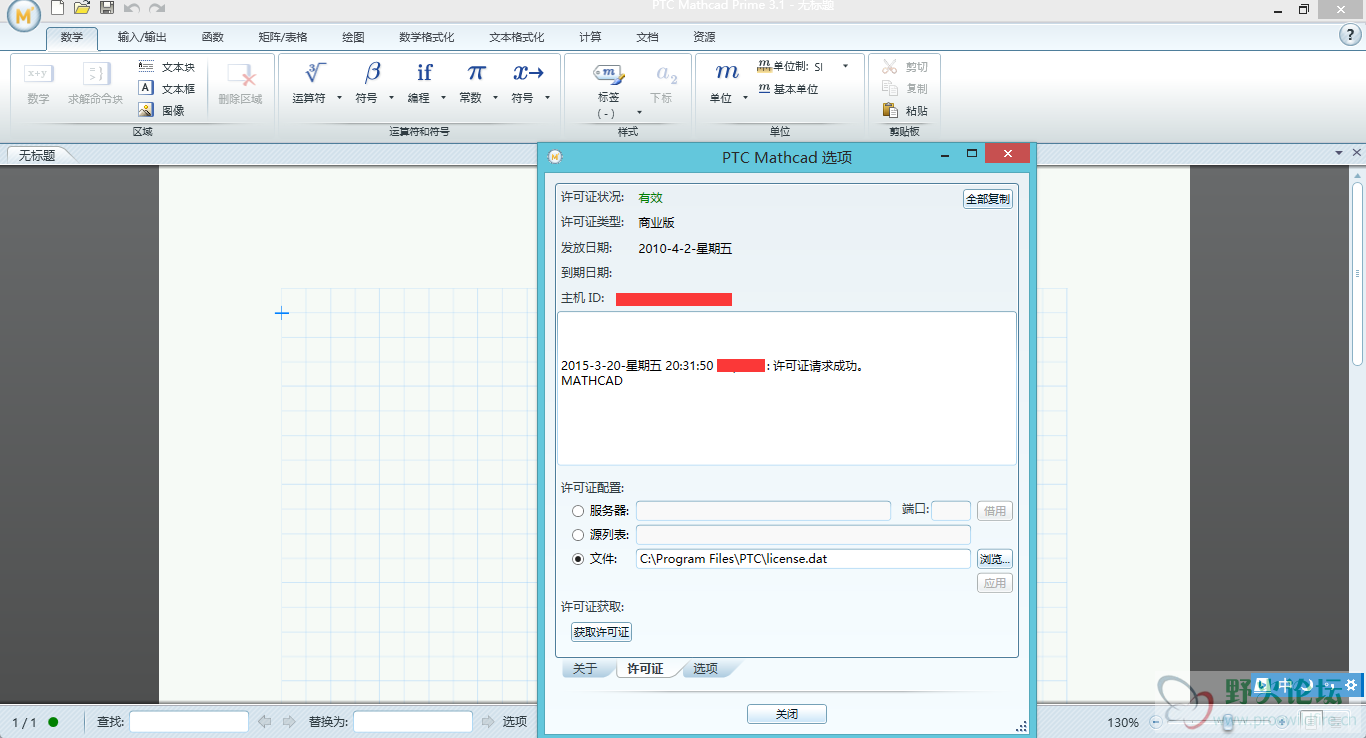The image size is (1366, 738).
Task: Expand the 编程 programming dropdown arrow
Action: tap(444, 98)
